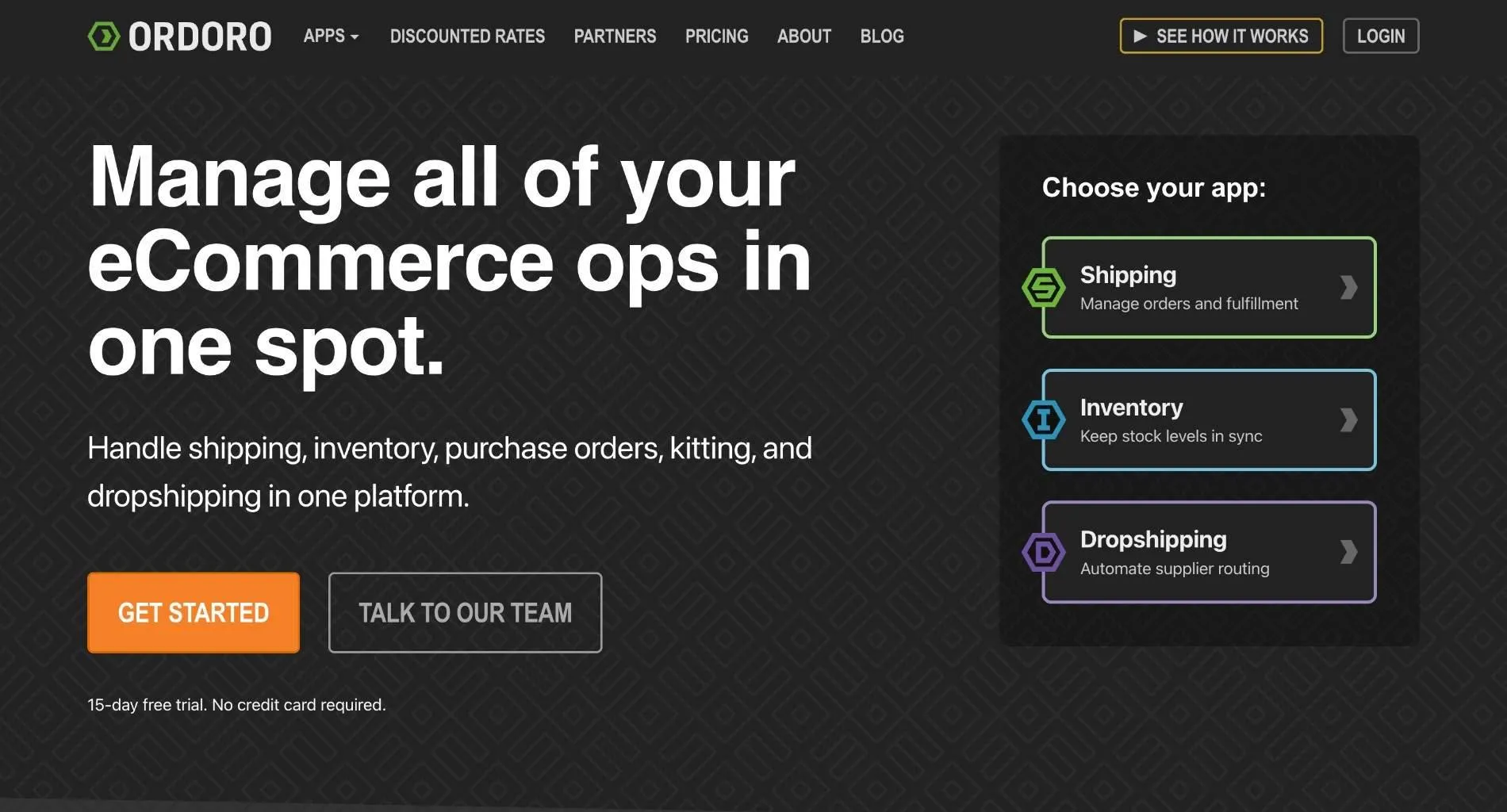Open the Blog link in navigation
The image size is (1507, 812).
pyautogui.click(x=882, y=36)
